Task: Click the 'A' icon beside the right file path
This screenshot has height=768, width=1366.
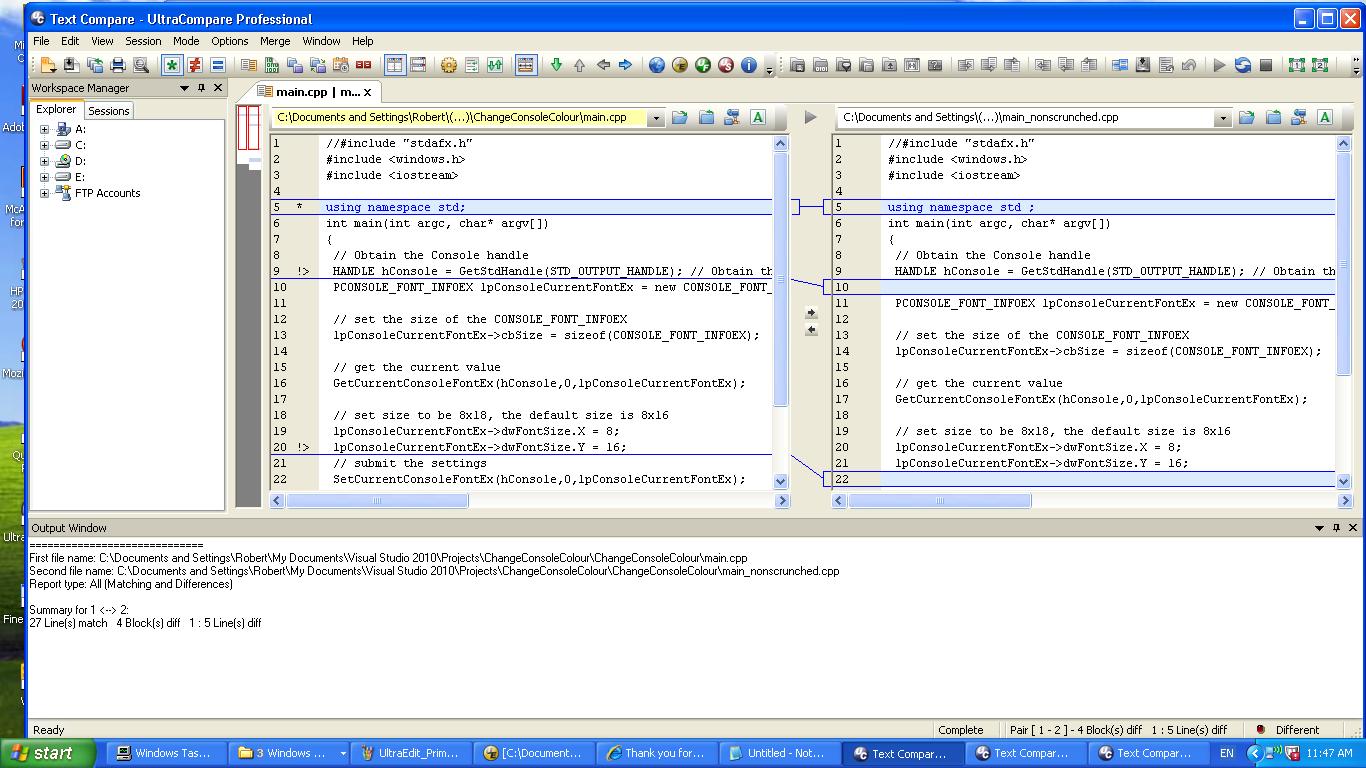Action: click(1325, 117)
